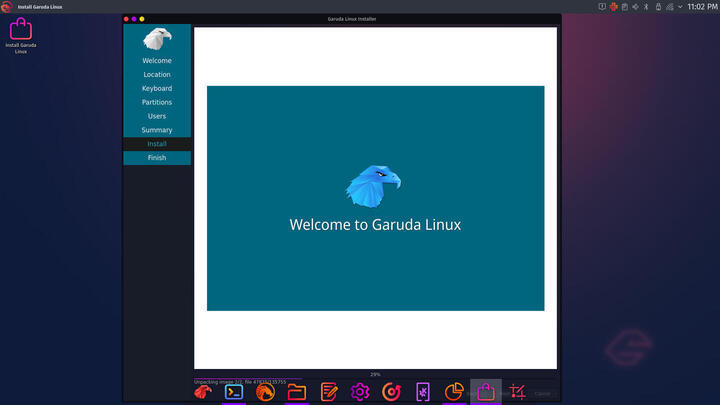Select the Location step in the installer sidebar
Screen dimensions: 720x405
click(157, 74)
